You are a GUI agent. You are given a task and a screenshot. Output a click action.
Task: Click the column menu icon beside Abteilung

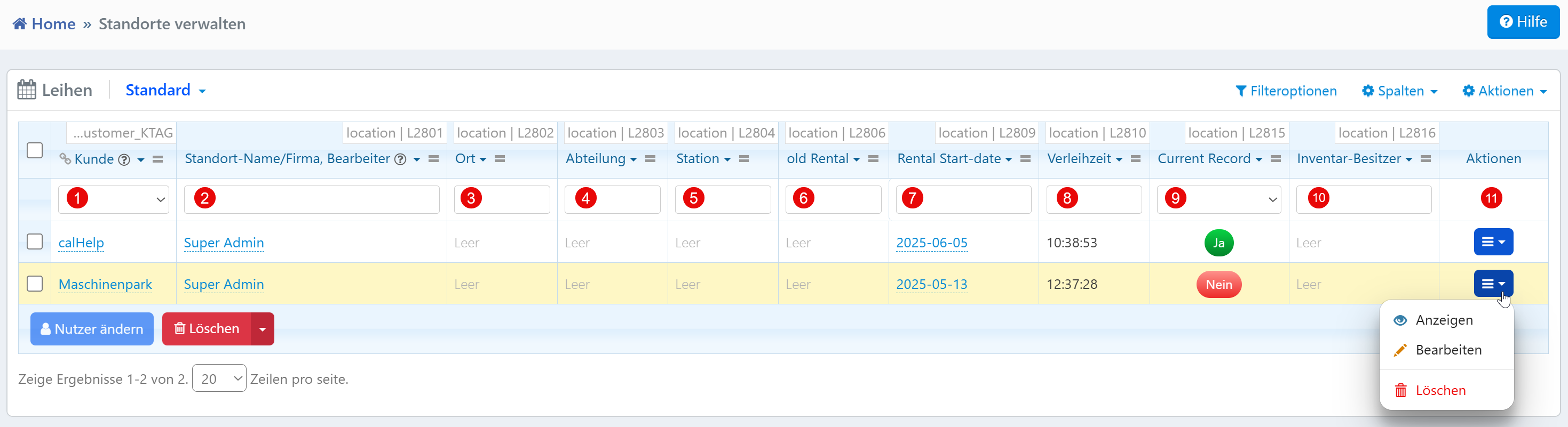coord(650,159)
